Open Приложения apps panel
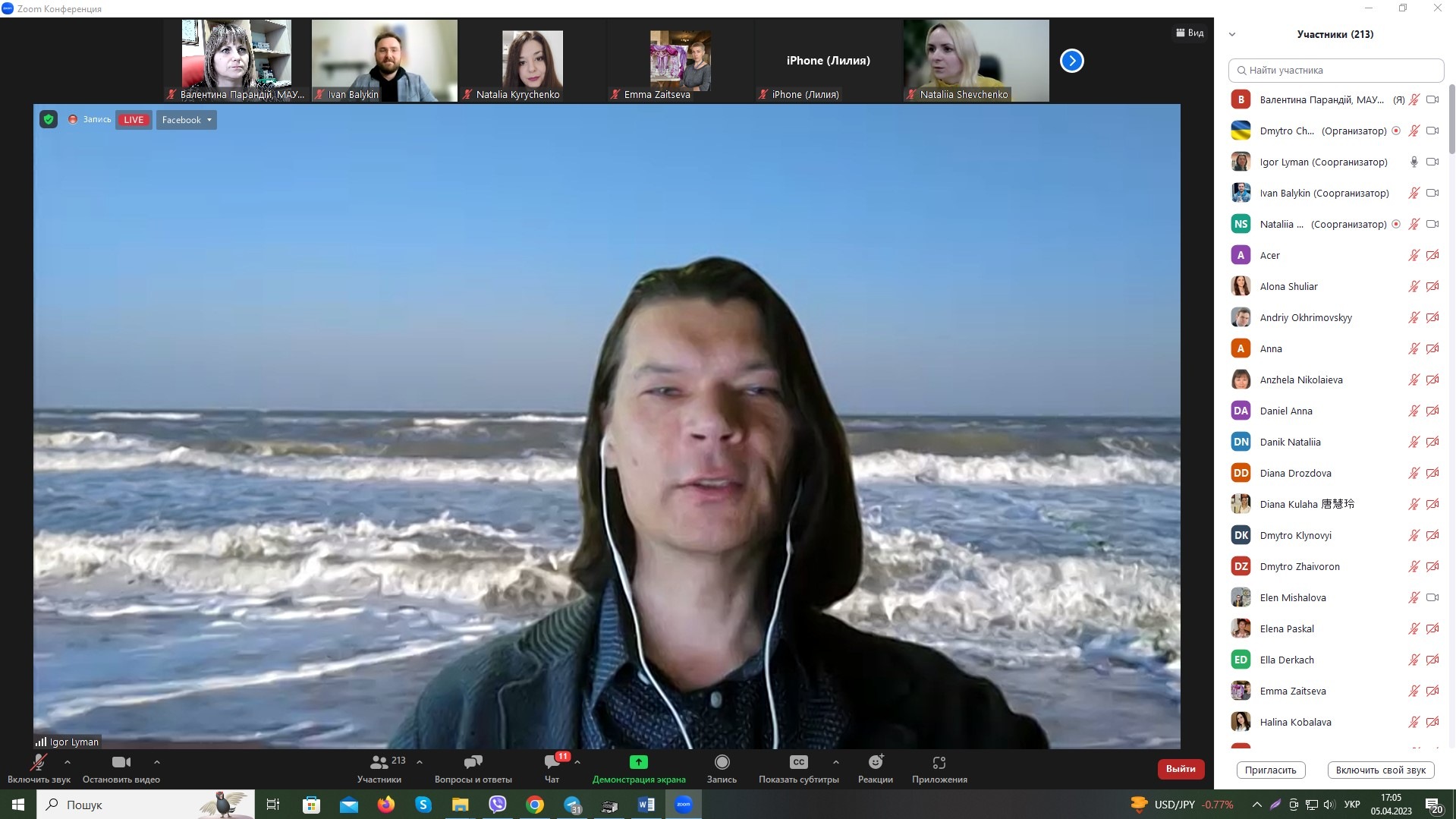Image resolution: width=1456 pixels, height=819 pixels. point(939,768)
